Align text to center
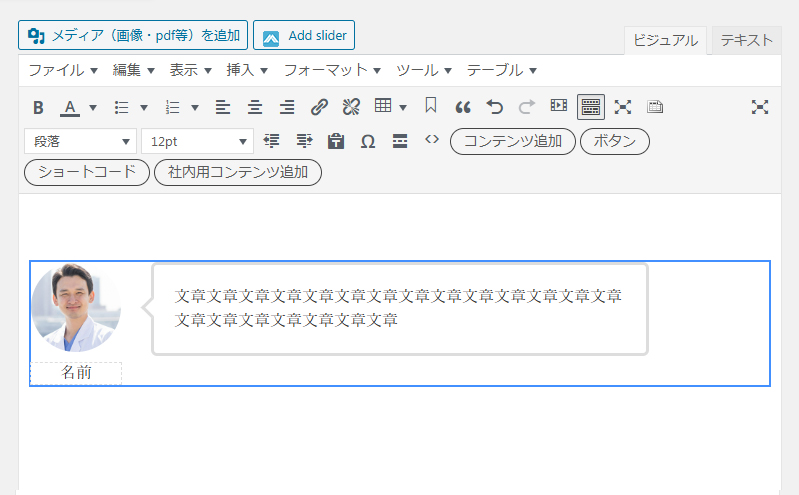This screenshot has height=495, width=799. pos(255,107)
